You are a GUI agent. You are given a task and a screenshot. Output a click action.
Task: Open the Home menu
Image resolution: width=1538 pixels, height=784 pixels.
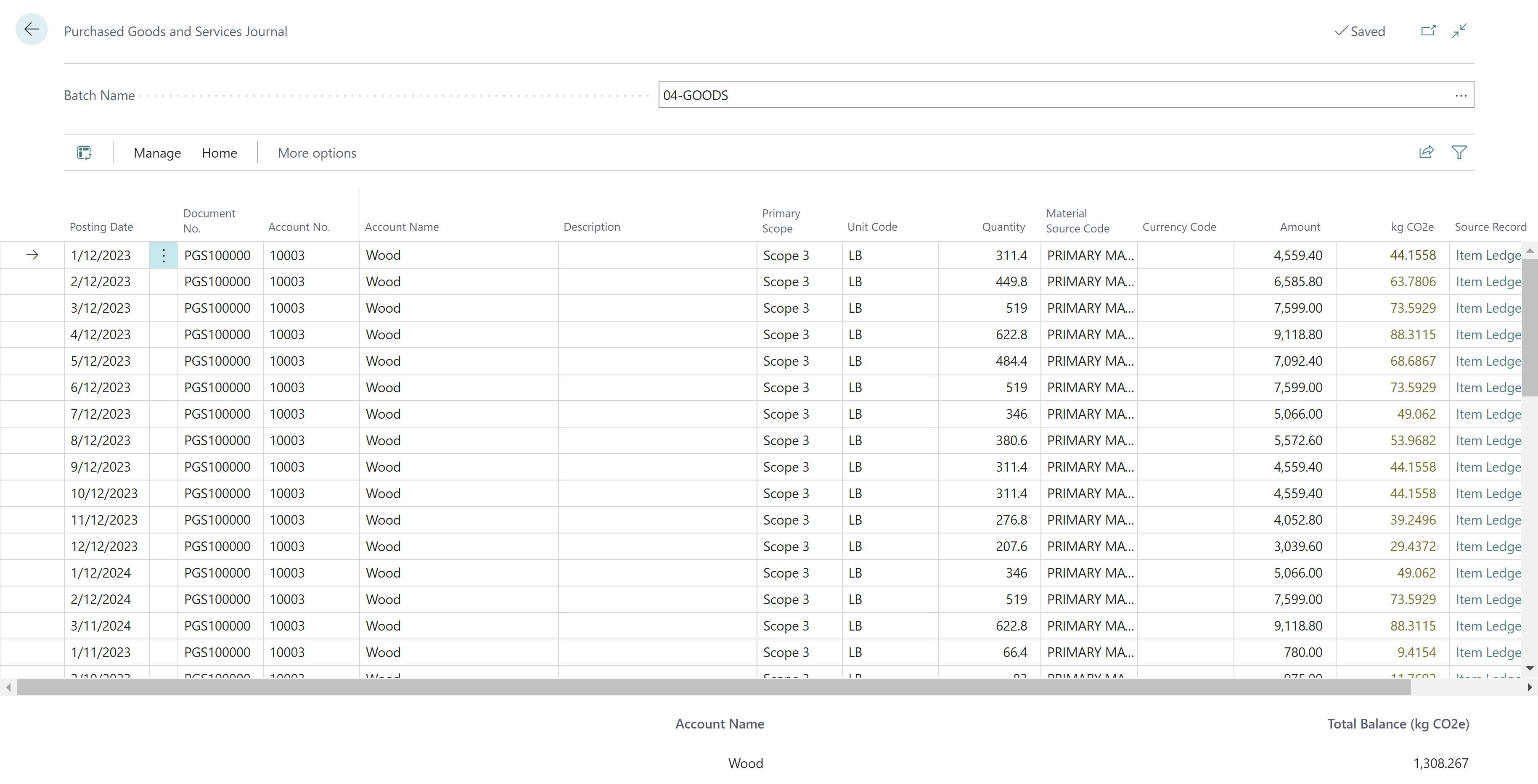coord(219,153)
